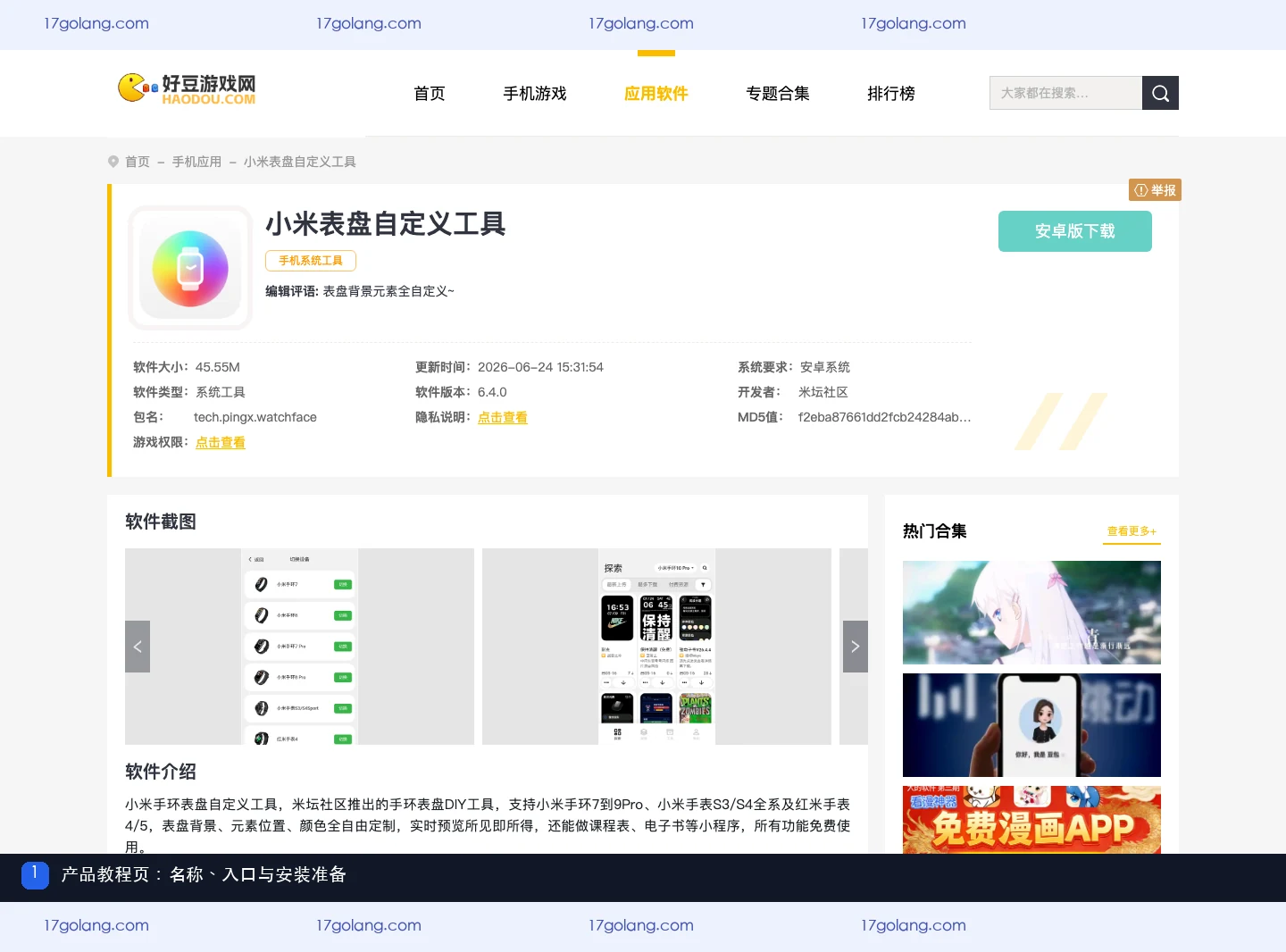Focus the 大家都在搜索 search field
1286x952 pixels.
click(1065, 93)
